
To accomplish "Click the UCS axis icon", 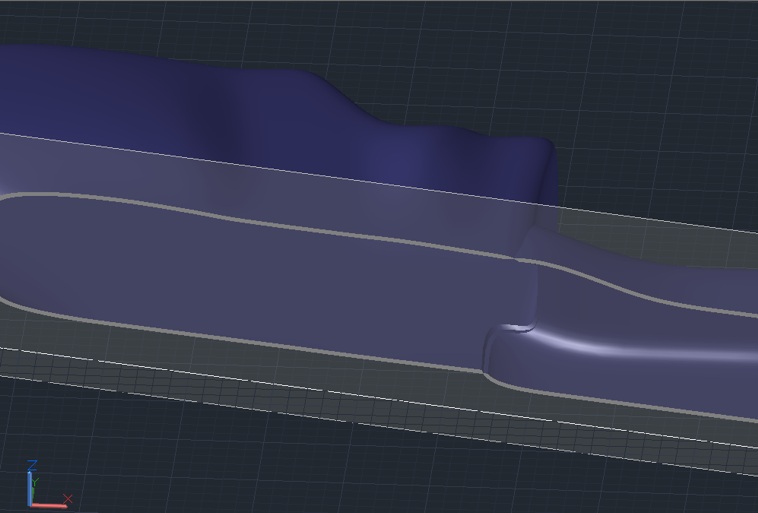I will pos(48,485).
